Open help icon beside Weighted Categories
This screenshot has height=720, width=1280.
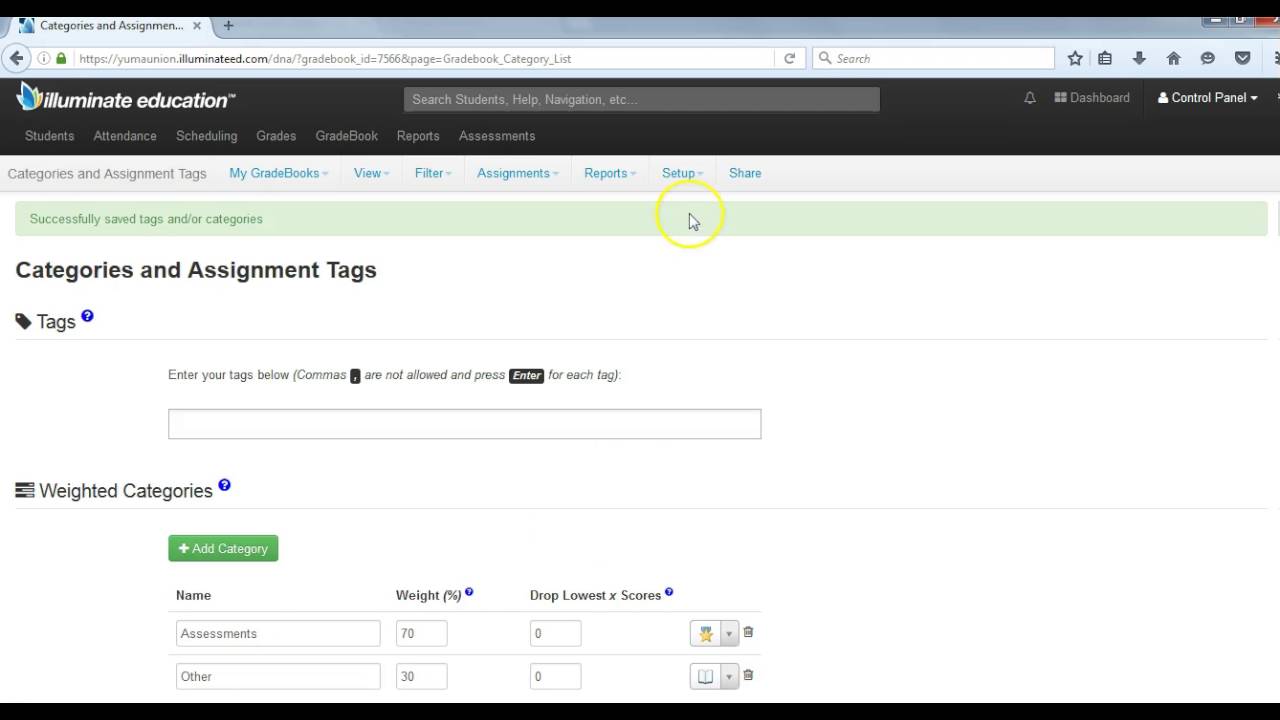(224, 485)
